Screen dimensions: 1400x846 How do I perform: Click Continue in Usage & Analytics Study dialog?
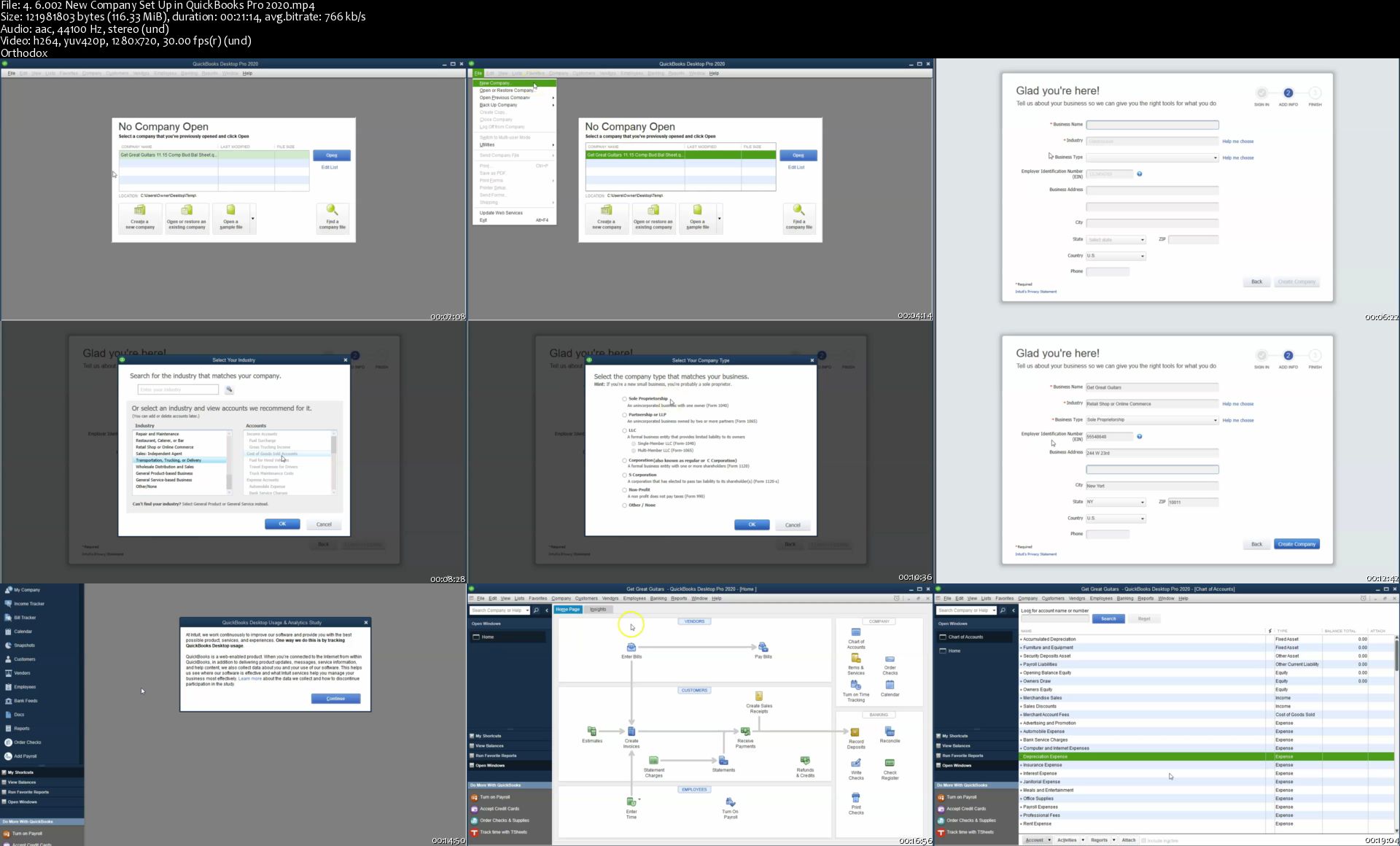coord(335,699)
